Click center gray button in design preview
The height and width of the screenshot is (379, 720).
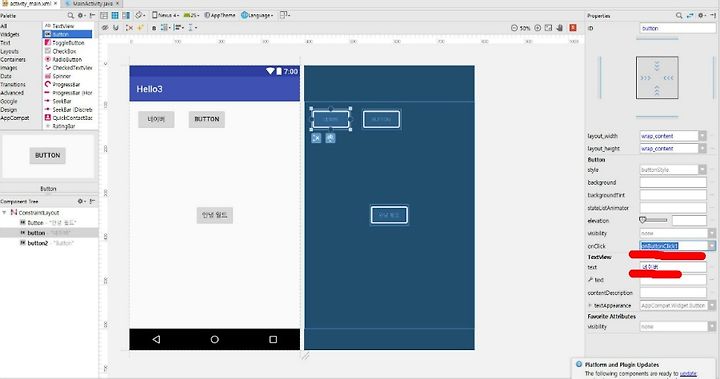tap(215, 215)
